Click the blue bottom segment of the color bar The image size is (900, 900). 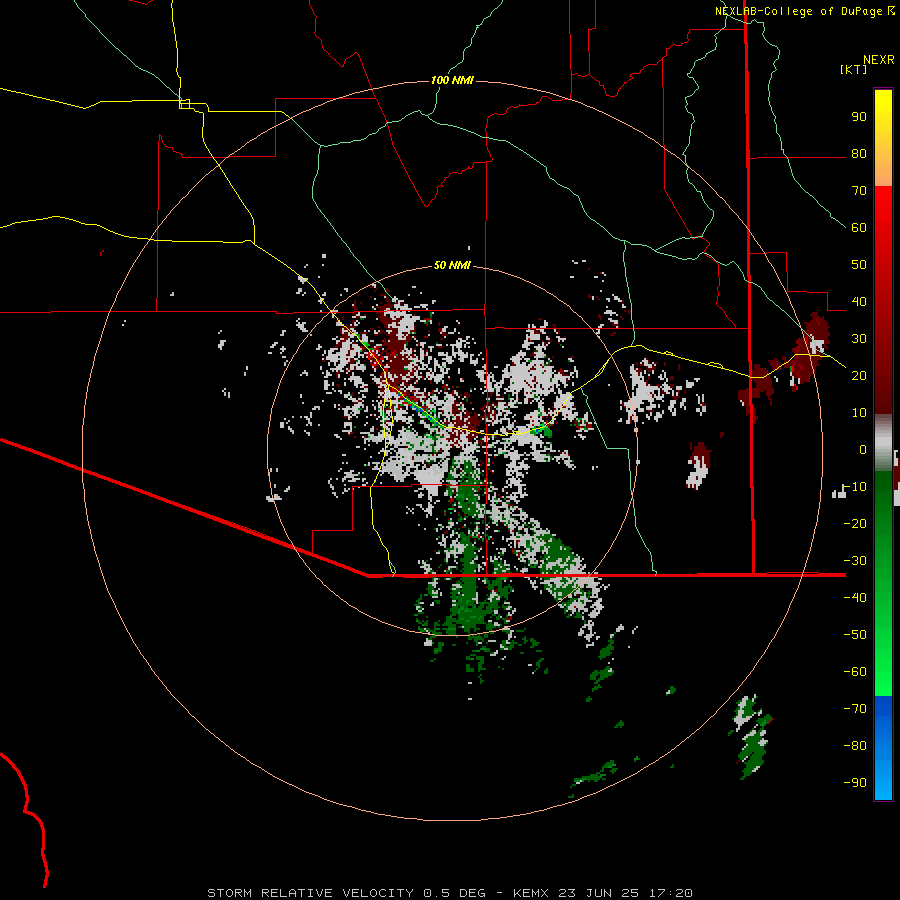pyautogui.click(x=883, y=748)
